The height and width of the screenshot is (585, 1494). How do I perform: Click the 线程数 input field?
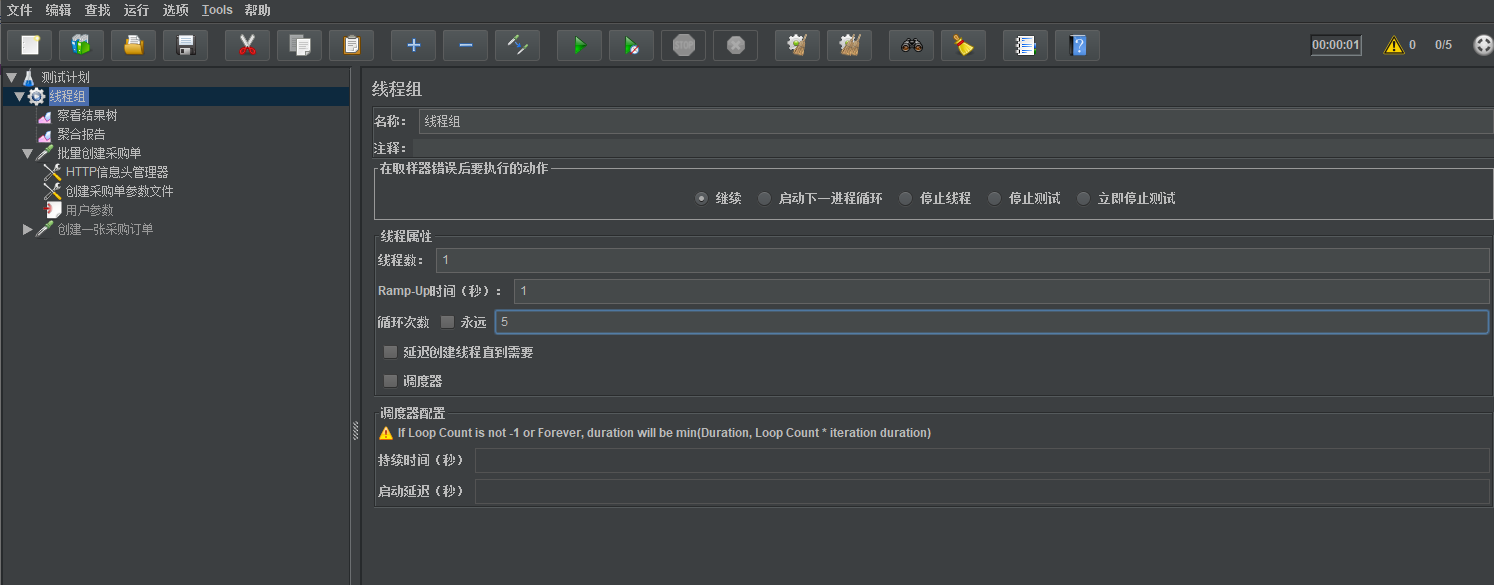pos(963,260)
